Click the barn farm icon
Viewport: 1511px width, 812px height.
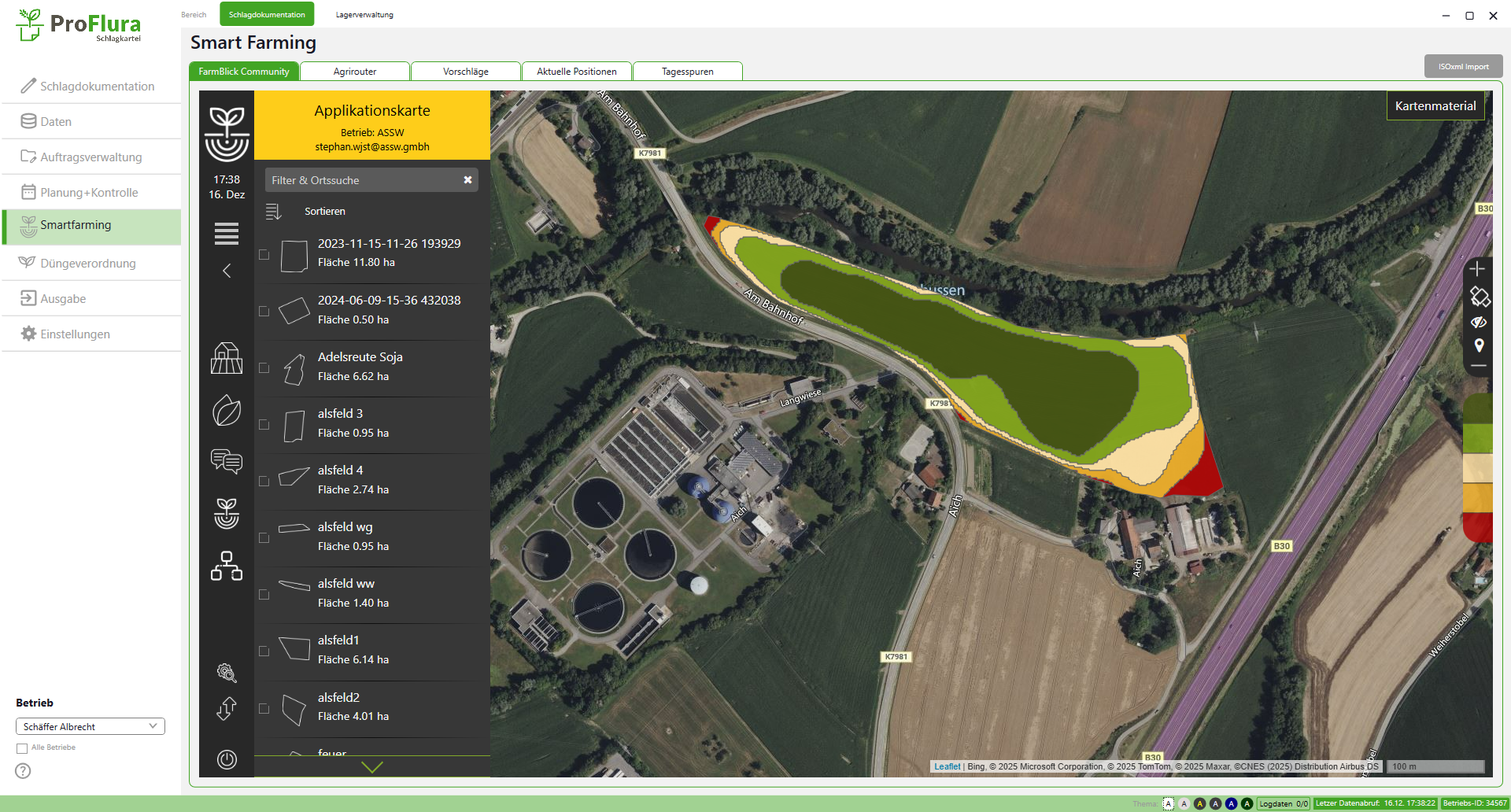coord(227,358)
